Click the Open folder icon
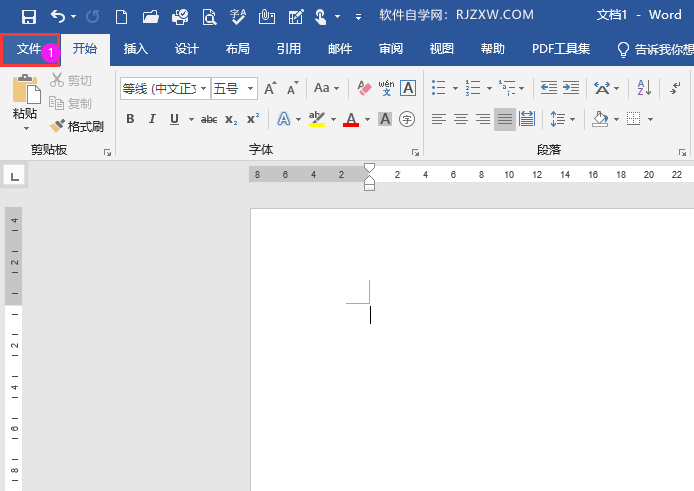Viewport: 694px width, 491px height. pos(150,17)
